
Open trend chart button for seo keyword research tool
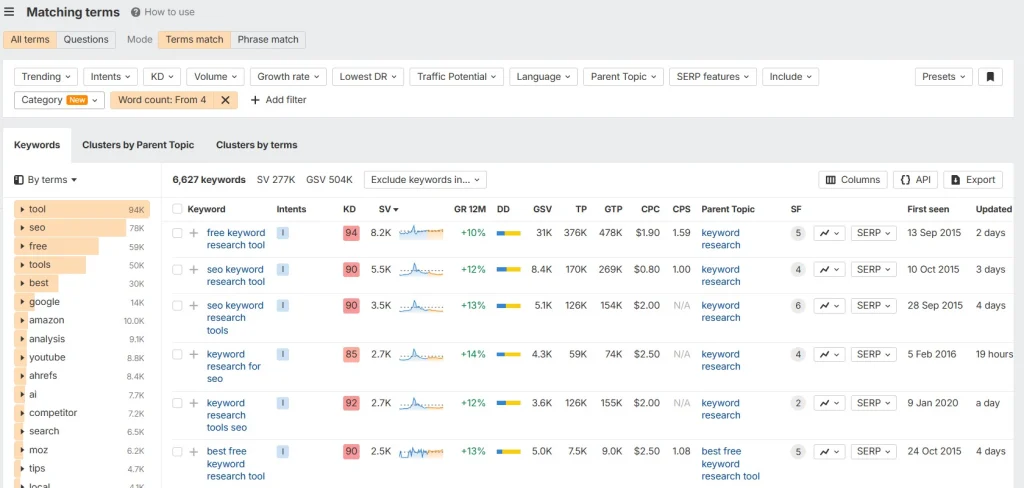click(x=829, y=269)
